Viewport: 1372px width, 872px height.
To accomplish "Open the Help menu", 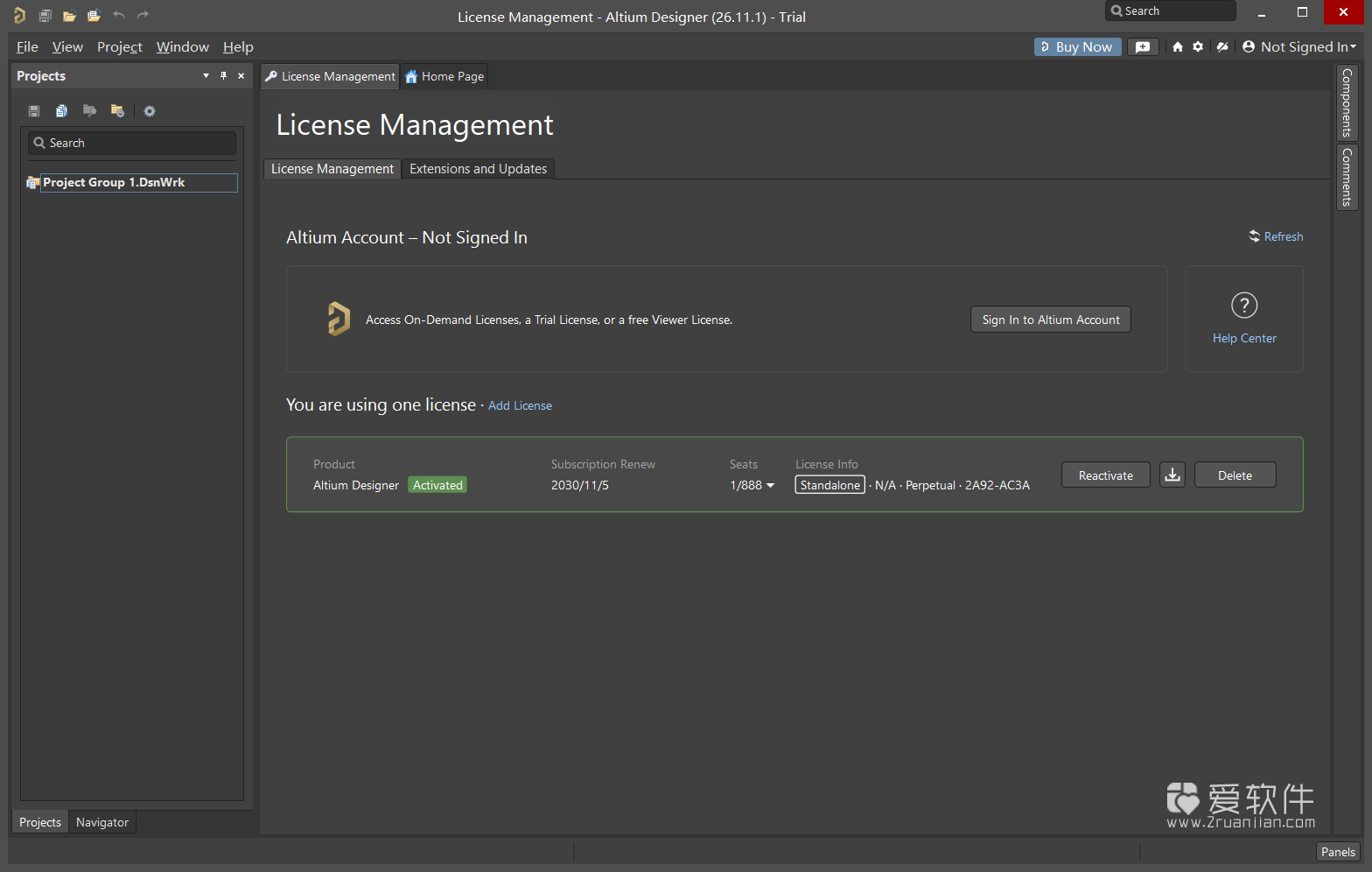I will pos(238,47).
